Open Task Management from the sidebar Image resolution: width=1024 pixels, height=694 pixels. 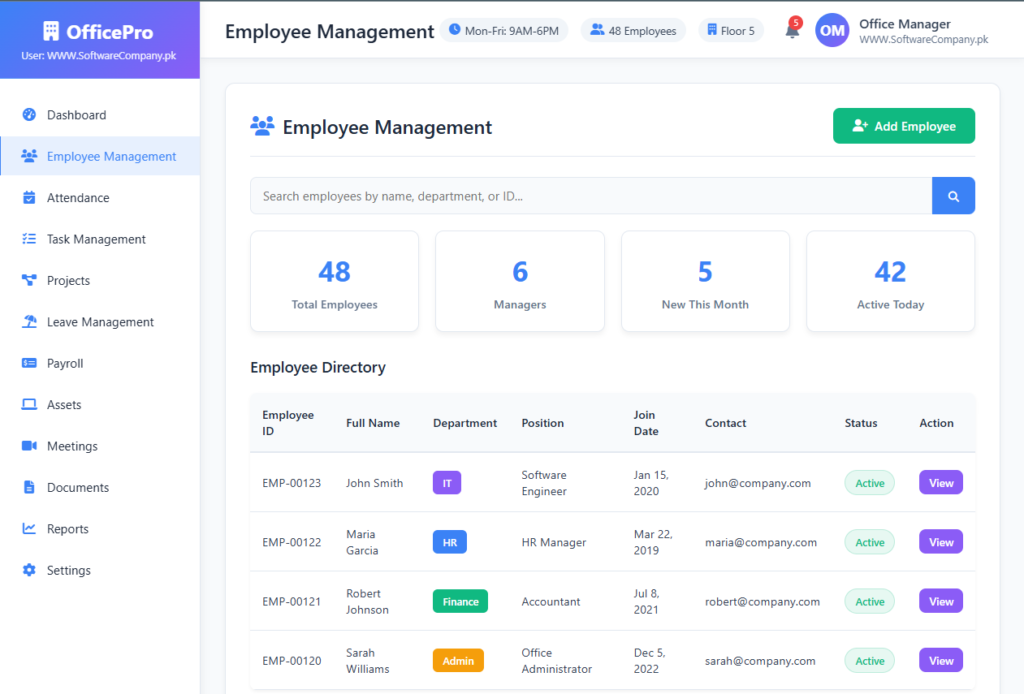pos(96,240)
